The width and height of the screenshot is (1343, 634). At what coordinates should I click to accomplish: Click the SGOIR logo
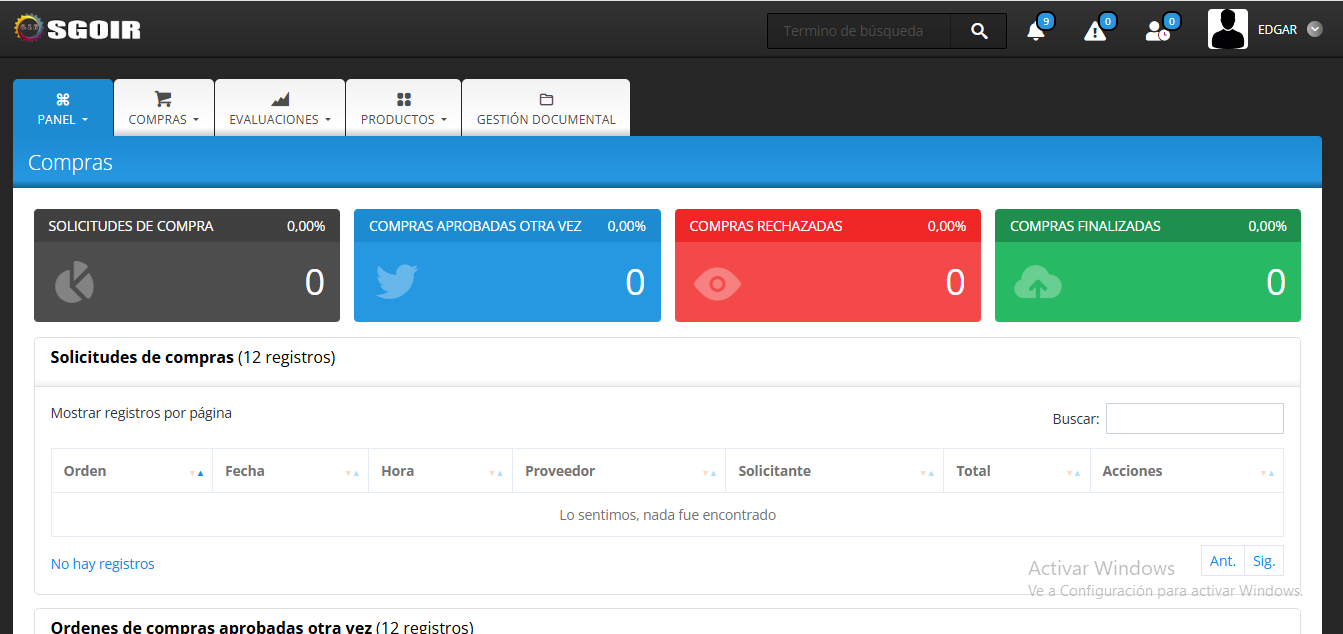(x=78, y=29)
